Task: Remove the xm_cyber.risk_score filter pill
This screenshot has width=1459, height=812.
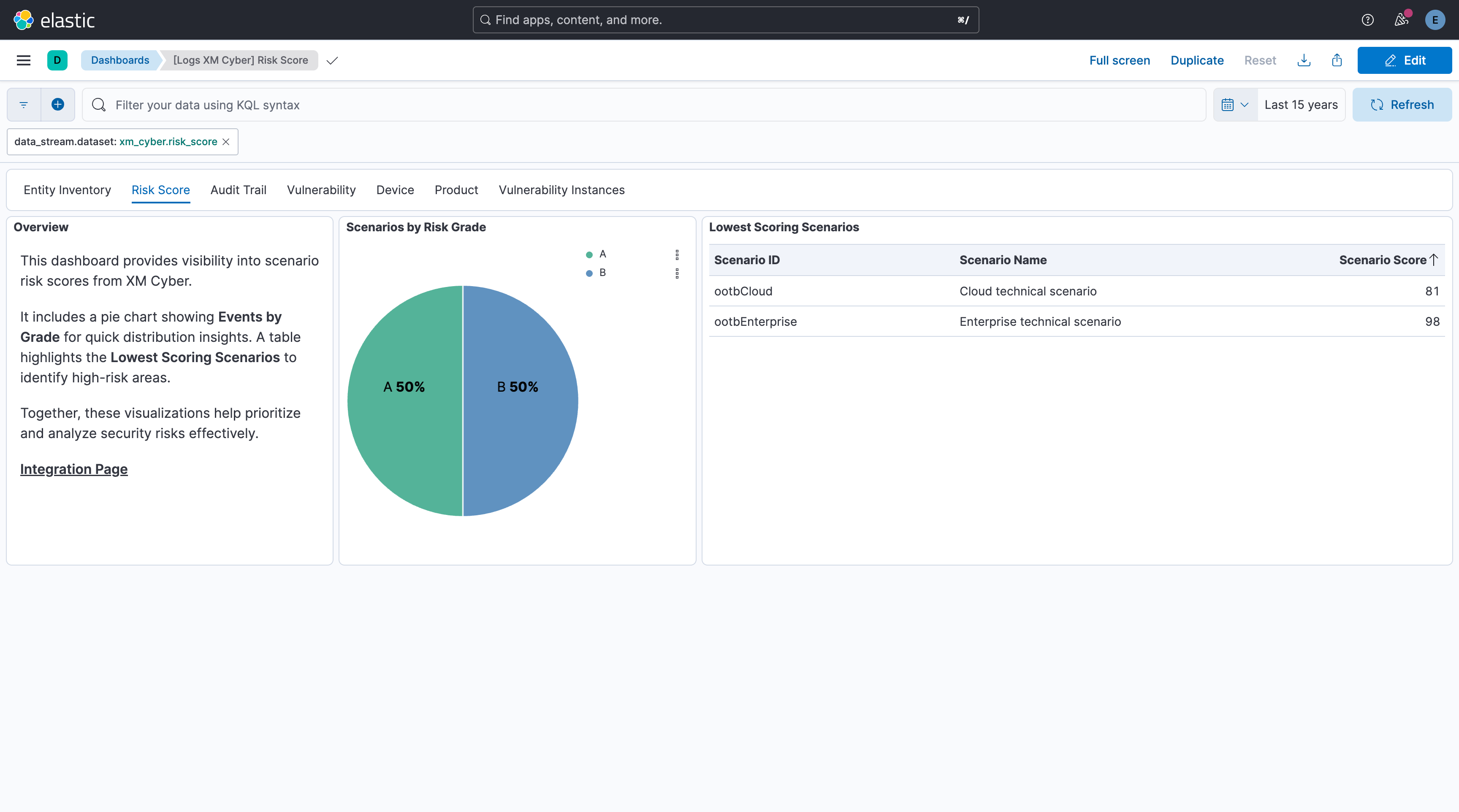Action: [226, 141]
